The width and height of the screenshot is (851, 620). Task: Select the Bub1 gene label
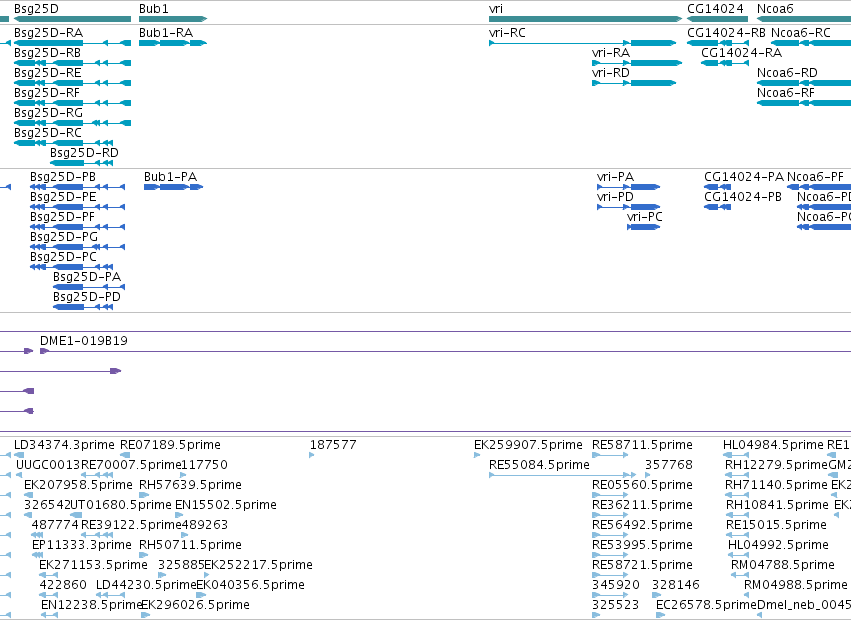click(x=154, y=9)
